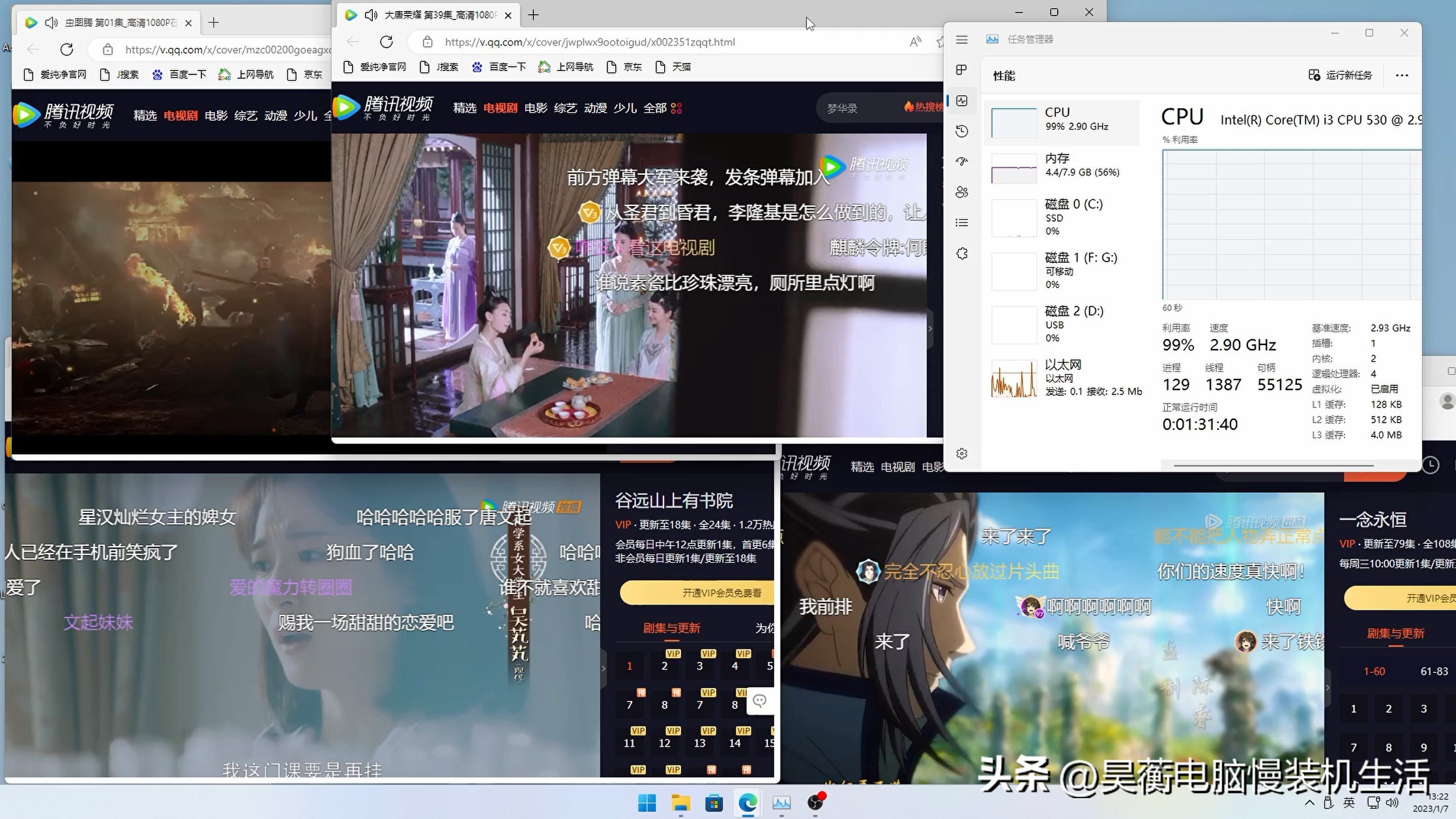Open the More options menu in Task Manager
This screenshot has height=819, width=1456.
(x=1401, y=75)
